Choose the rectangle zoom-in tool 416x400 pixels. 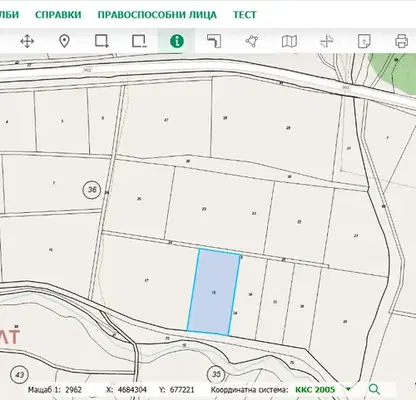point(102,42)
